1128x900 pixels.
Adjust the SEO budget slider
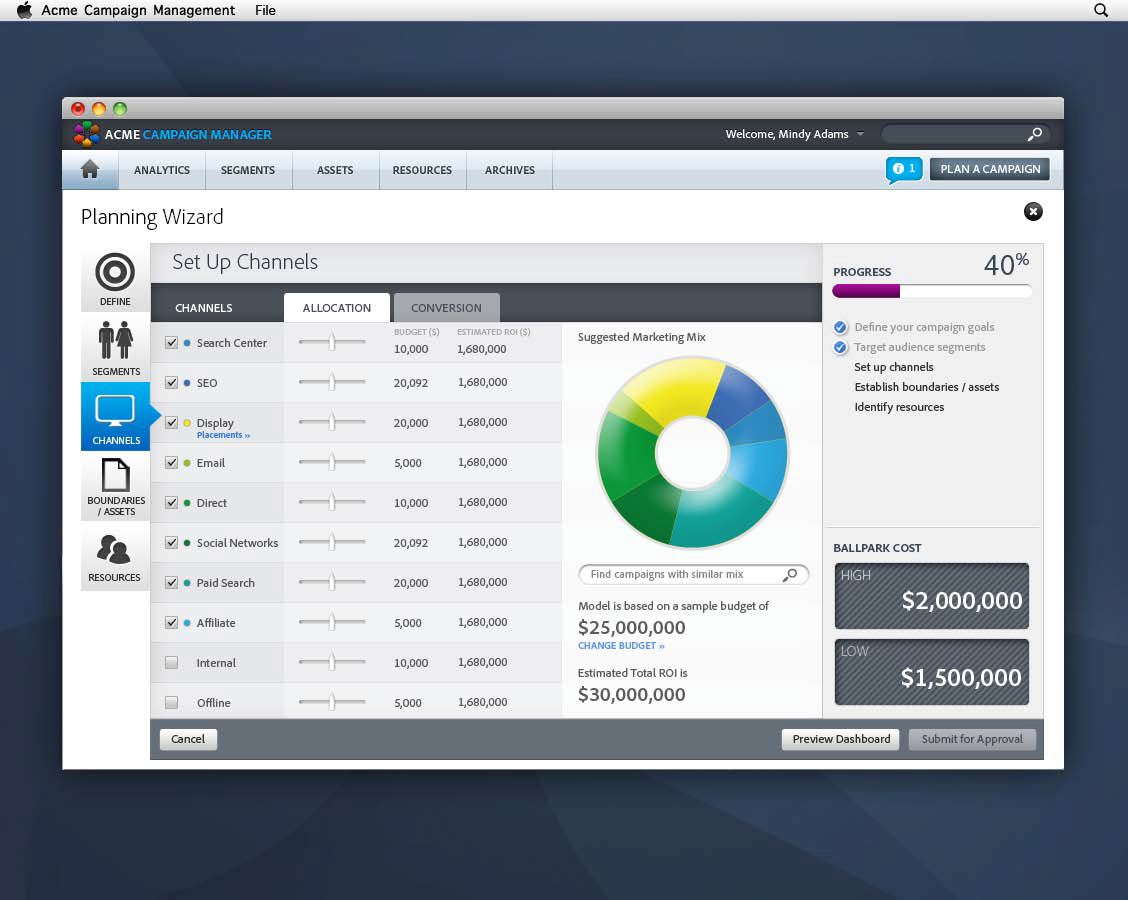click(x=332, y=382)
